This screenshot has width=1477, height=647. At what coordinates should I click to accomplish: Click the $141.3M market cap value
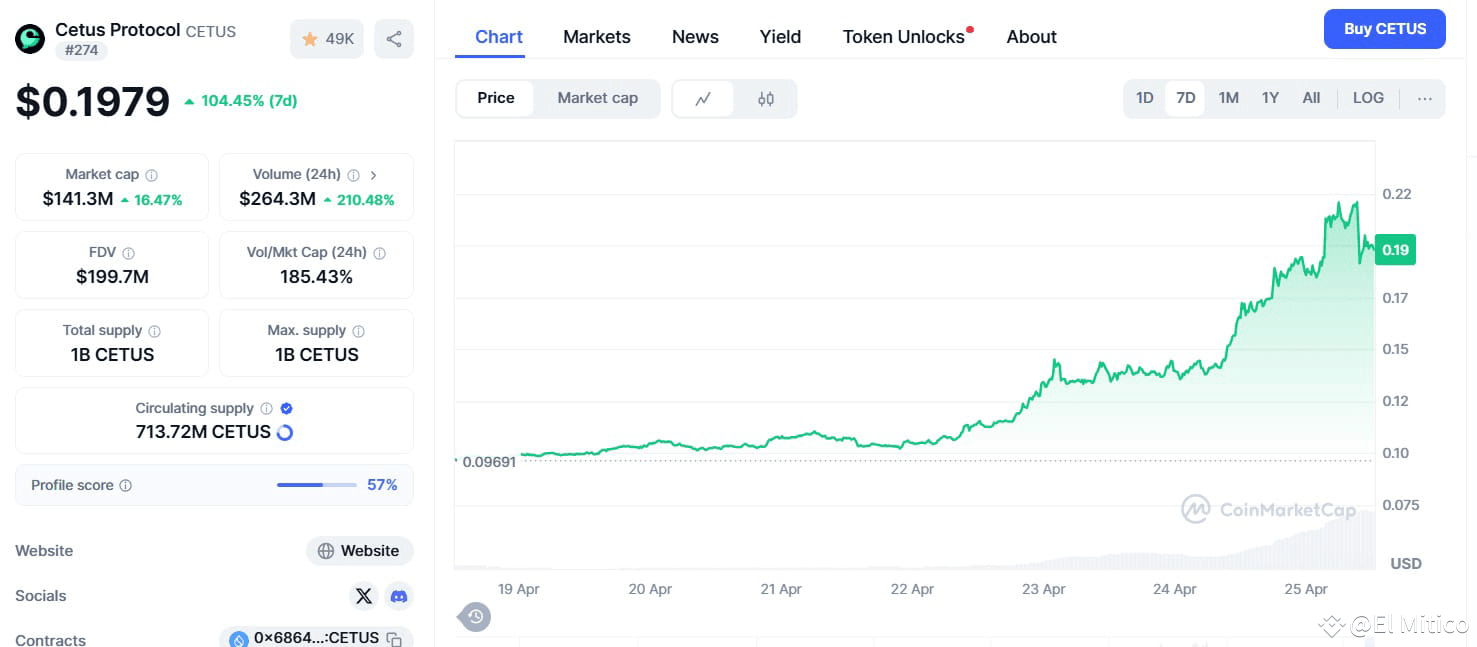point(78,199)
